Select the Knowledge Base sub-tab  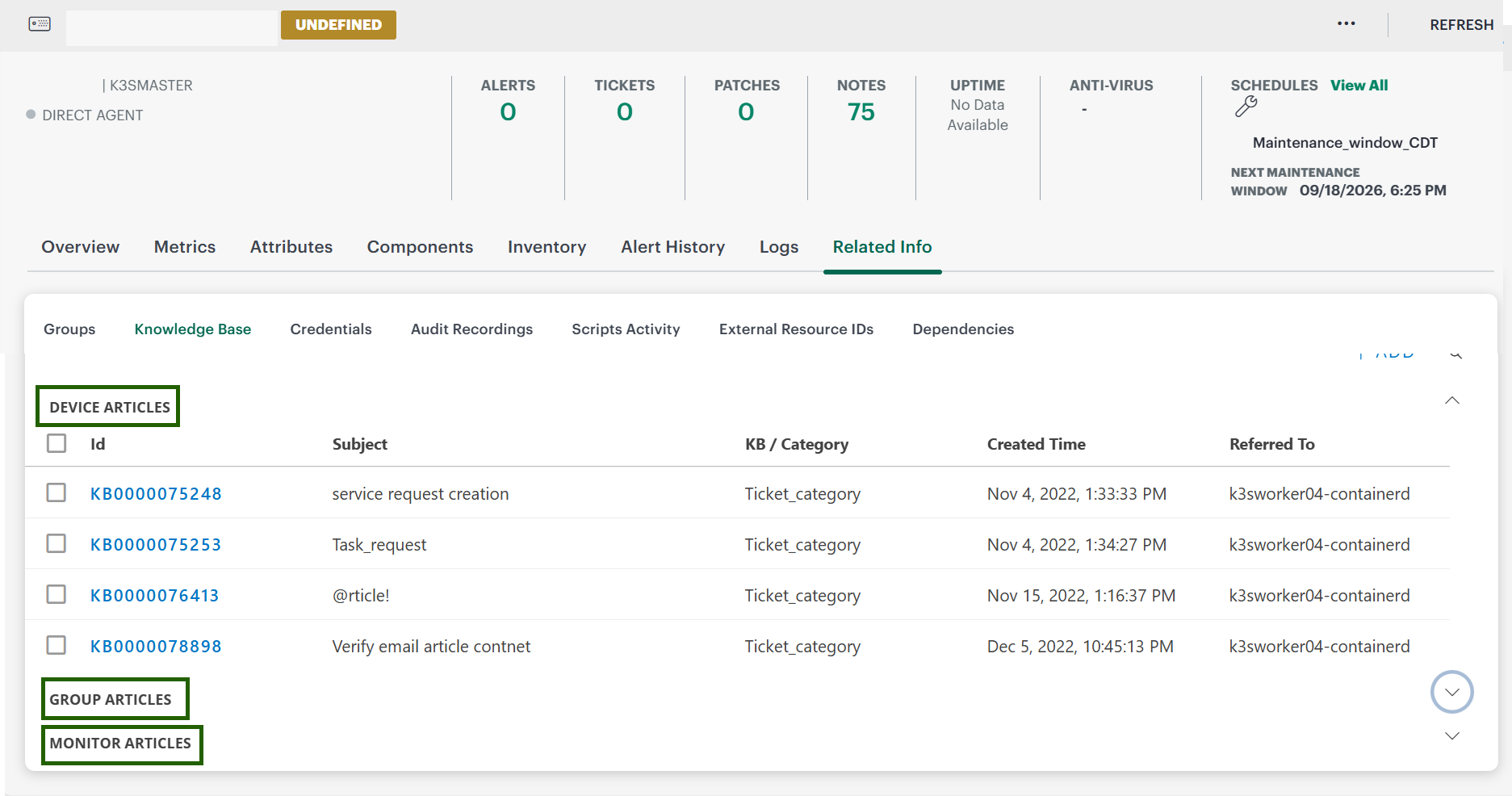pos(193,329)
